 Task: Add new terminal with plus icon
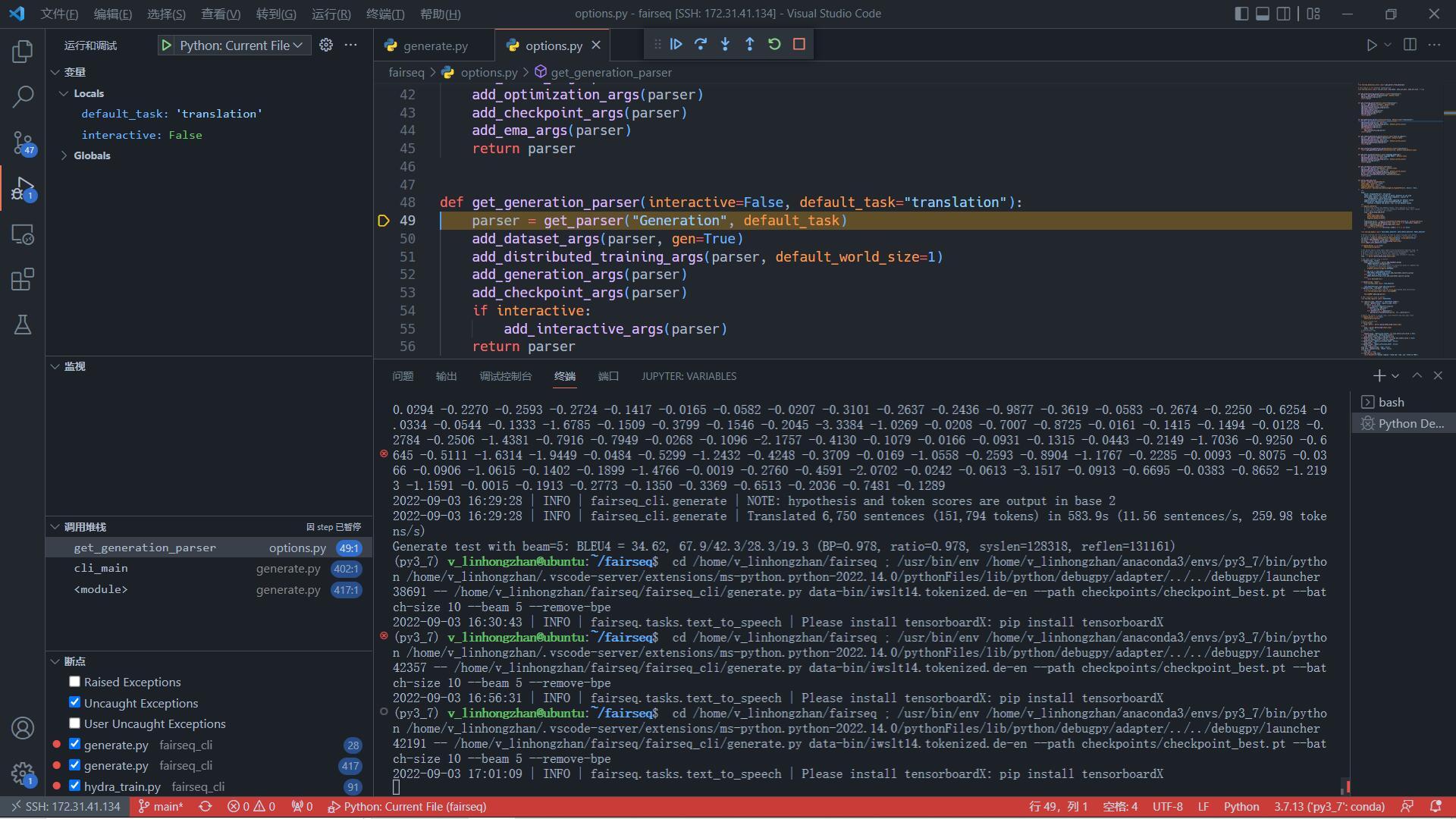pyautogui.click(x=1379, y=376)
